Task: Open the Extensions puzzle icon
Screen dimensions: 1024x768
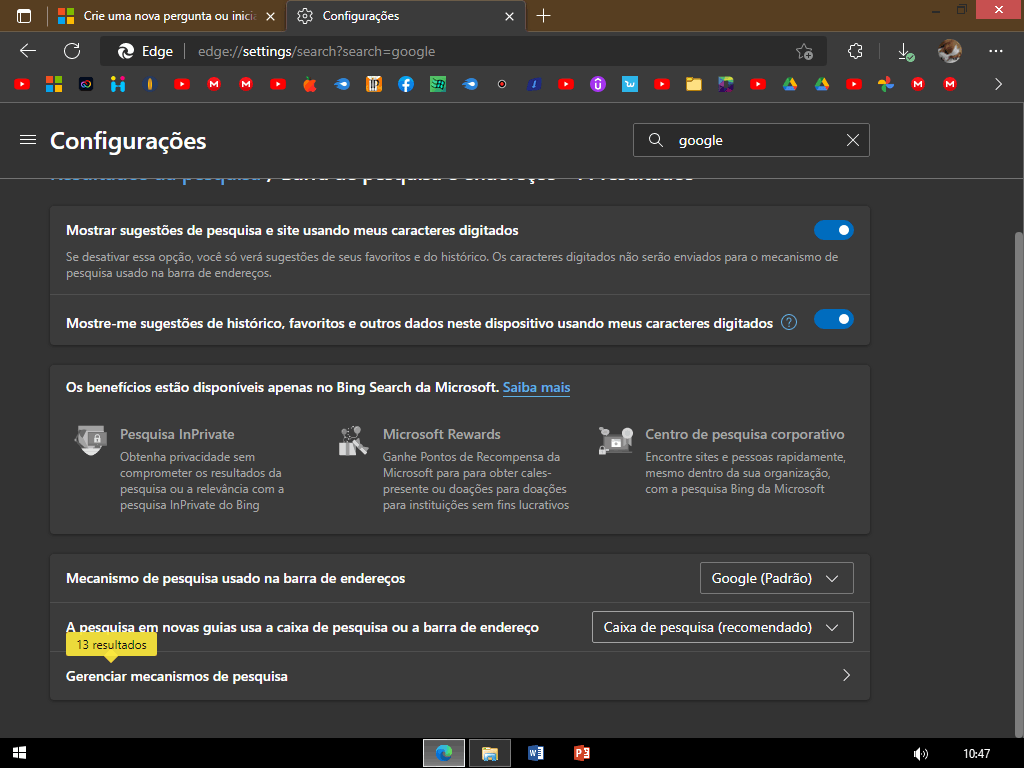Action: point(855,51)
